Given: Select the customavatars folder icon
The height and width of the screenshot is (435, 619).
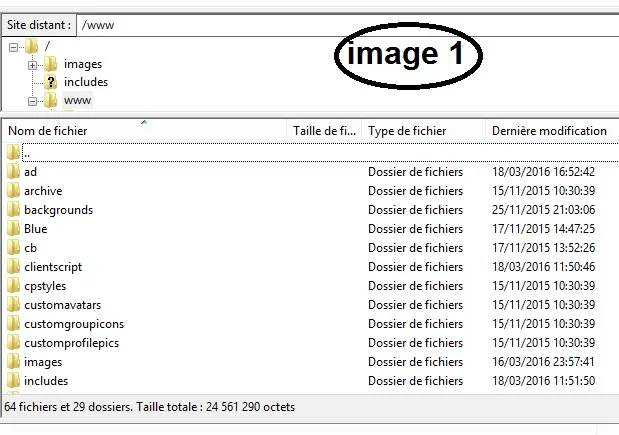Looking at the screenshot, I should (x=13, y=305).
